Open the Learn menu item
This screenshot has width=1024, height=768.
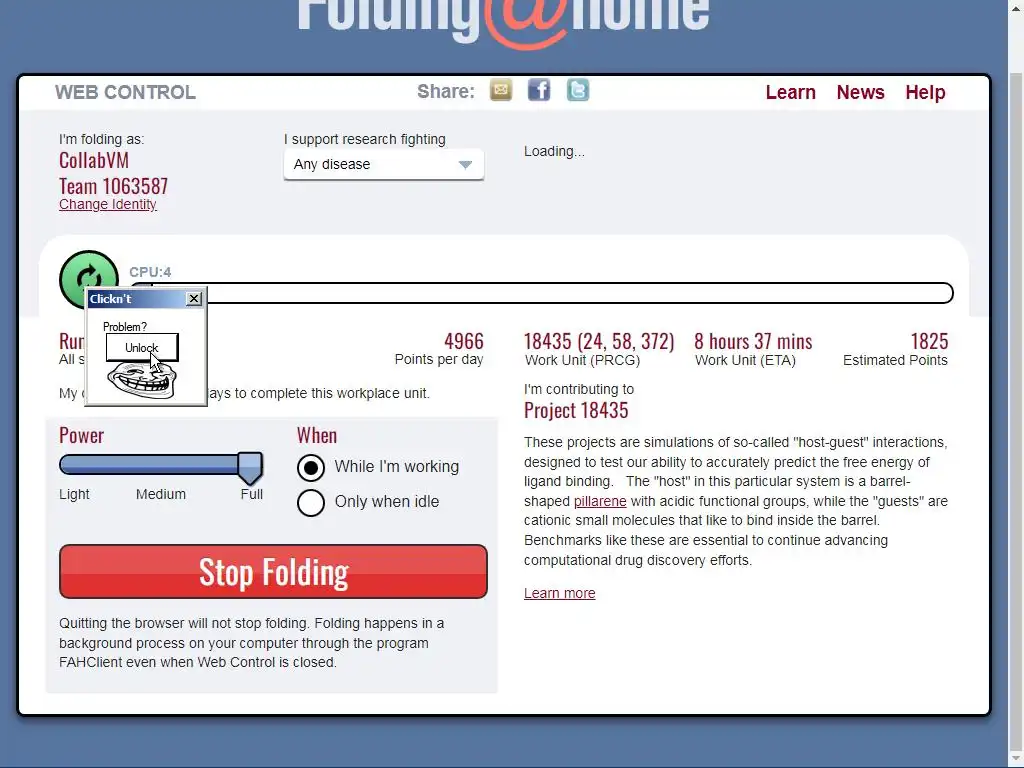pos(790,92)
